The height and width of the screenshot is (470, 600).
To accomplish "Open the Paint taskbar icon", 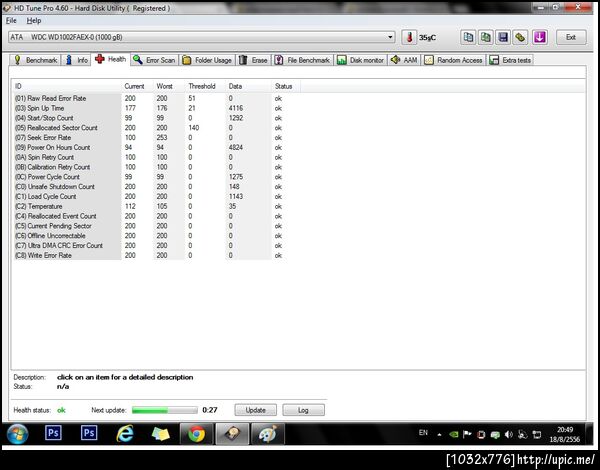I will [267, 434].
